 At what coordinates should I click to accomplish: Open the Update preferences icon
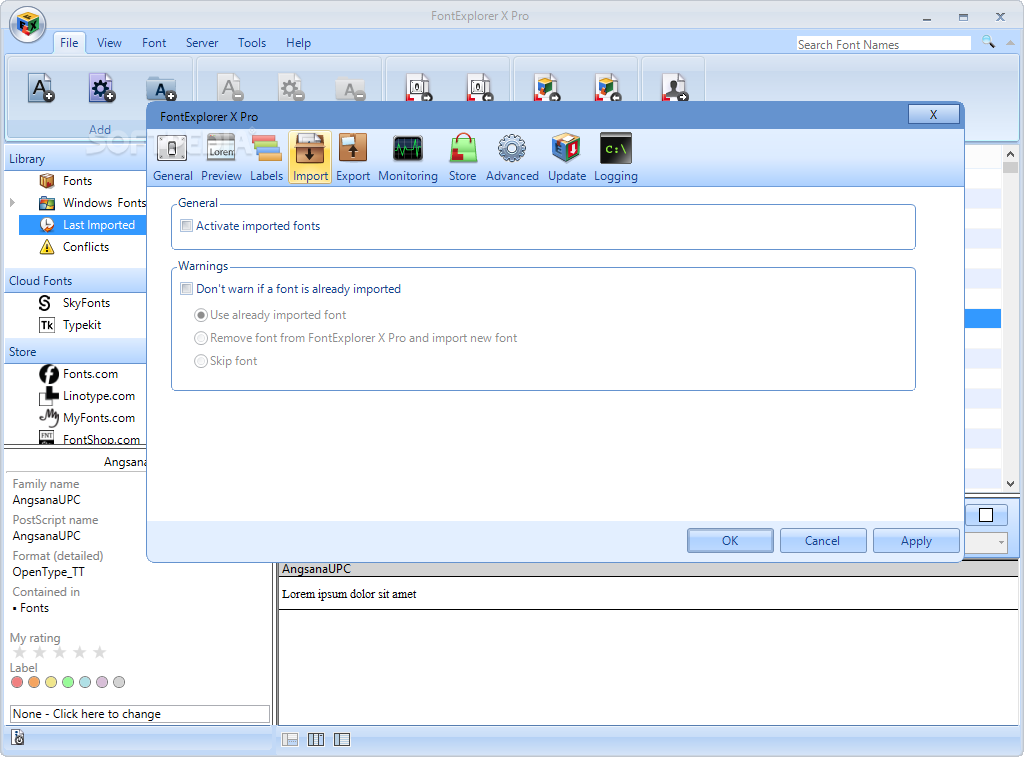566,157
